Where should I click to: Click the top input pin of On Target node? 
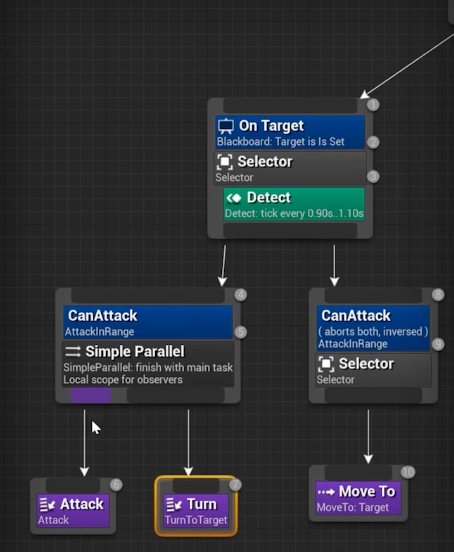pyautogui.click(x=290, y=106)
